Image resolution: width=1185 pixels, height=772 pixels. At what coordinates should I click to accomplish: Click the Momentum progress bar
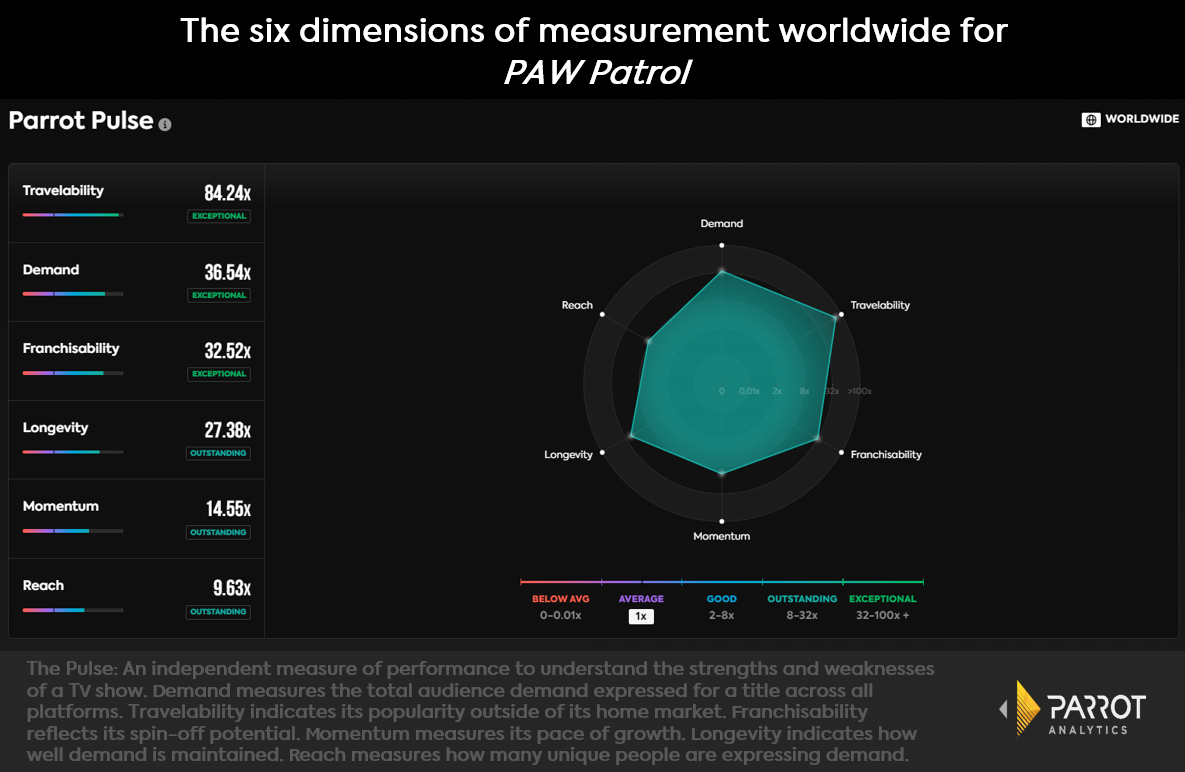73,531
